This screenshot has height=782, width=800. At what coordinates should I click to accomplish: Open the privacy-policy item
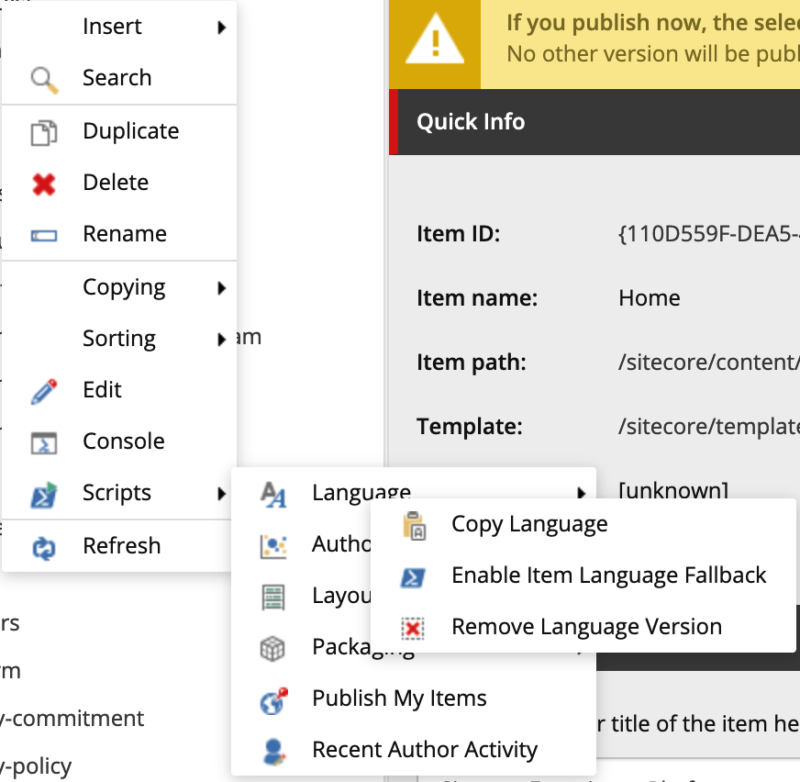coord(36,765)
